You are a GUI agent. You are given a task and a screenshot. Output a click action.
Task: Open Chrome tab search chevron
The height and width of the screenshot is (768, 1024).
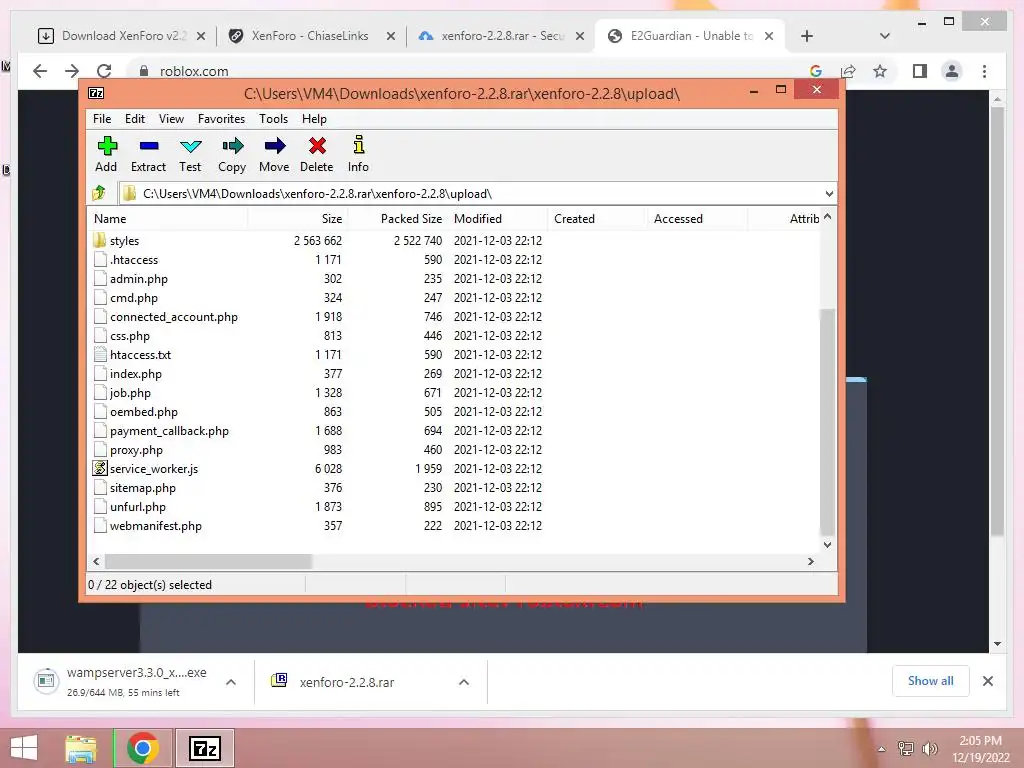click(x=885, y=36)
